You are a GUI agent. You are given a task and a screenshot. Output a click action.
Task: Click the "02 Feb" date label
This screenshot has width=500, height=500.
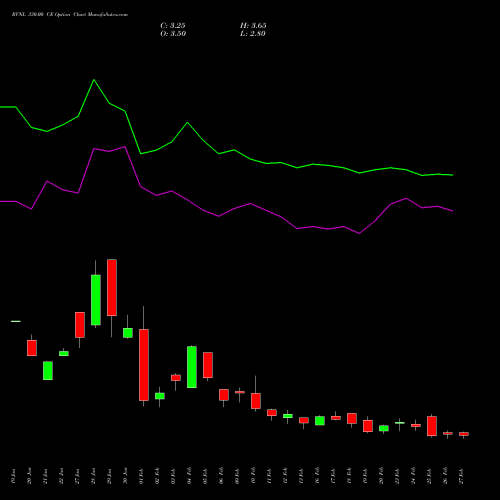157,476
